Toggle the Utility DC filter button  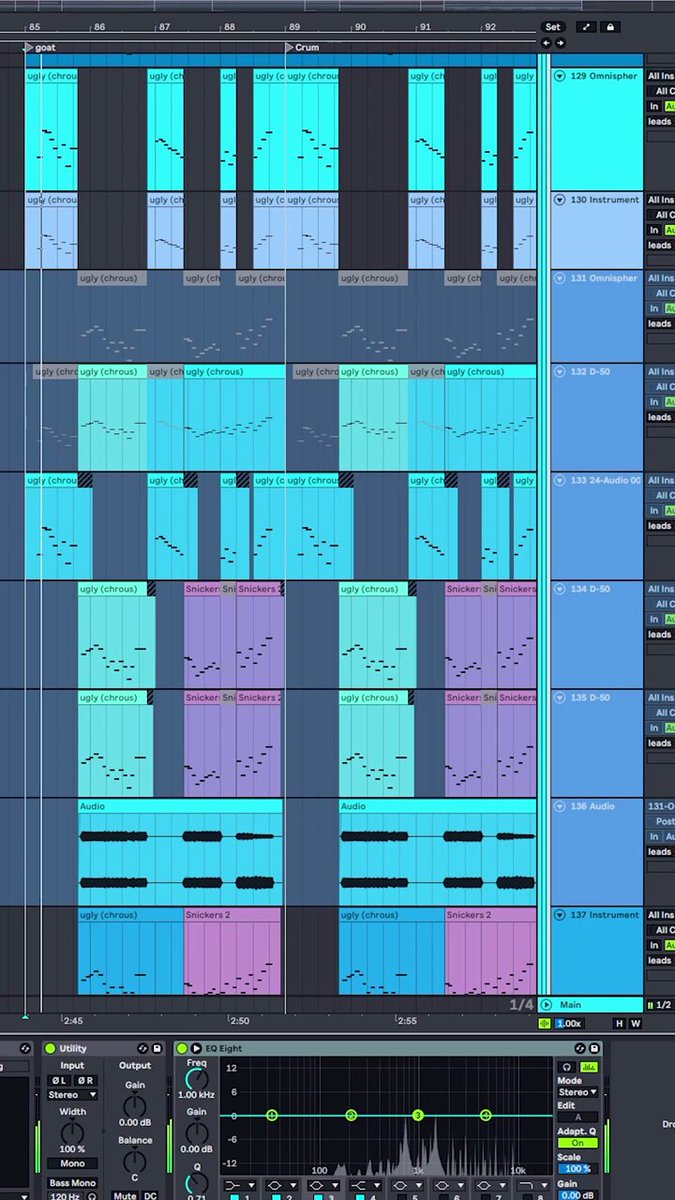pyautogui.click(x=150, y=1195)
